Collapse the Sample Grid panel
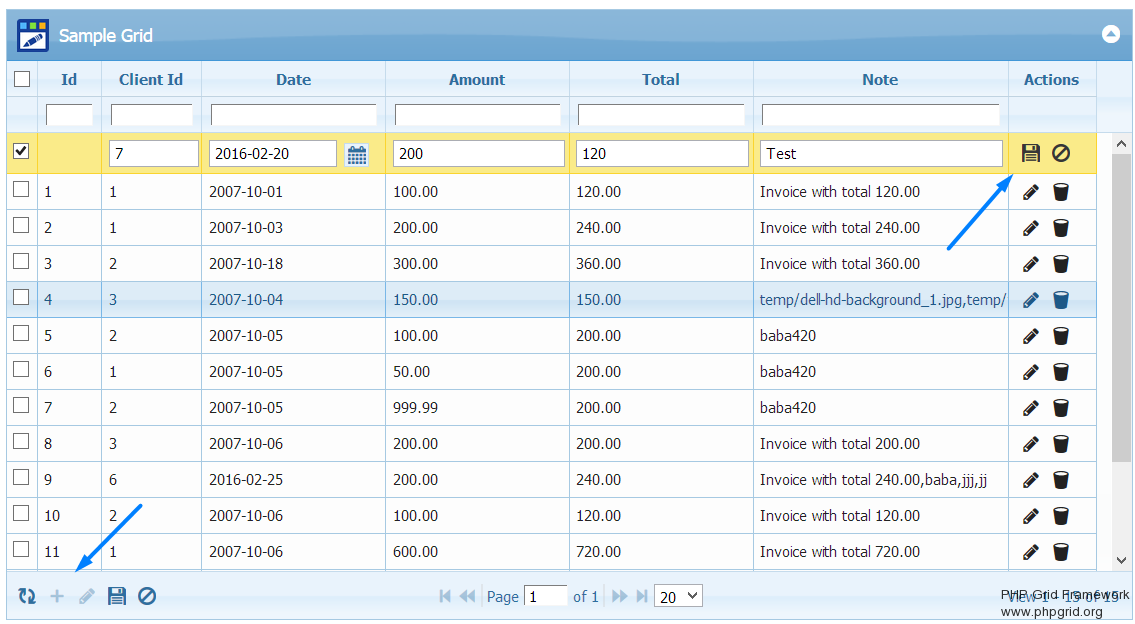Screen dimensions: 1135x624 (x=1110, y=34)
